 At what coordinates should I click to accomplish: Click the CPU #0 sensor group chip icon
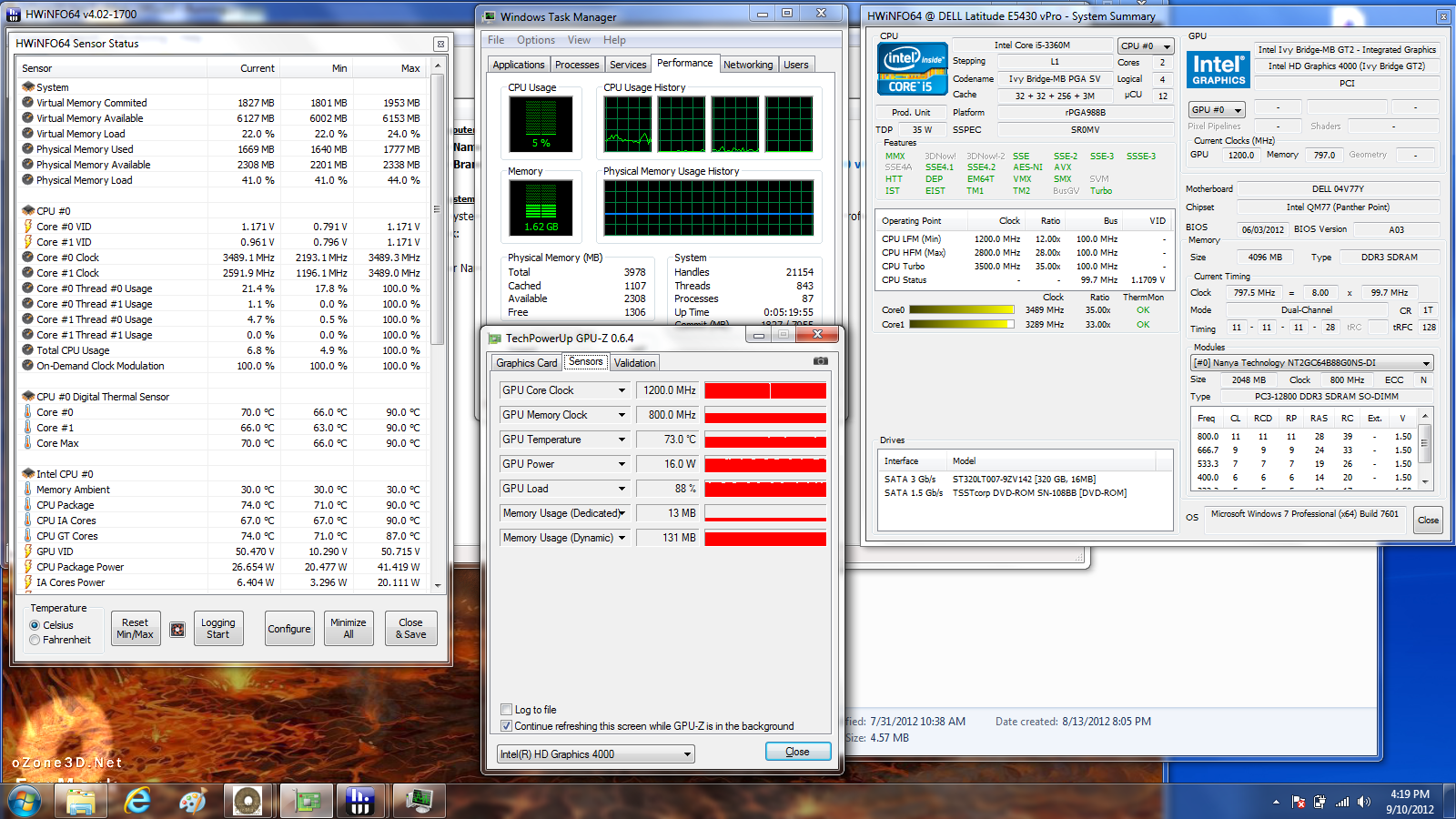click(x=28, y=211)
